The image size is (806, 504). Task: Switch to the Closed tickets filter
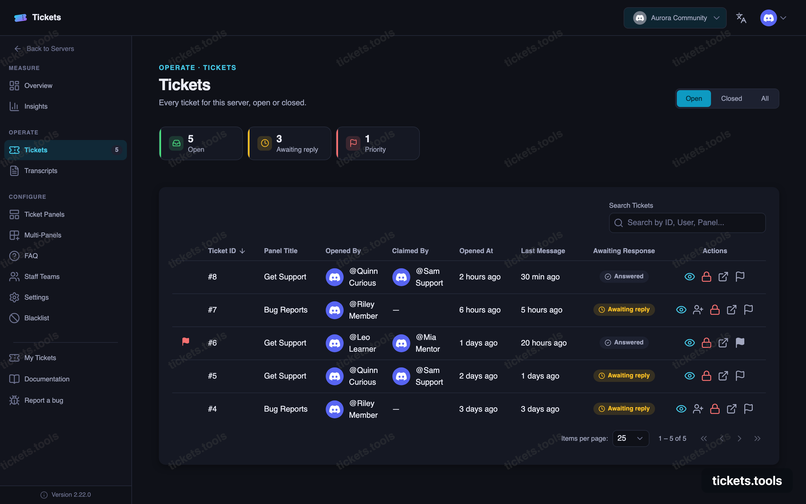click(731, 99)
